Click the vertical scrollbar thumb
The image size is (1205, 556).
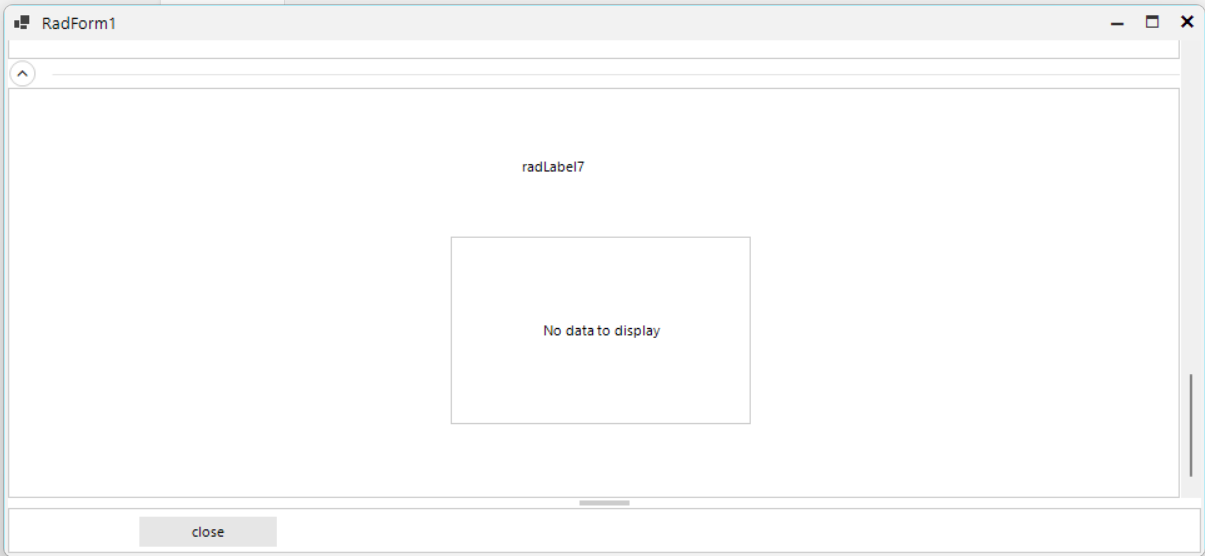pos(1190,425)
